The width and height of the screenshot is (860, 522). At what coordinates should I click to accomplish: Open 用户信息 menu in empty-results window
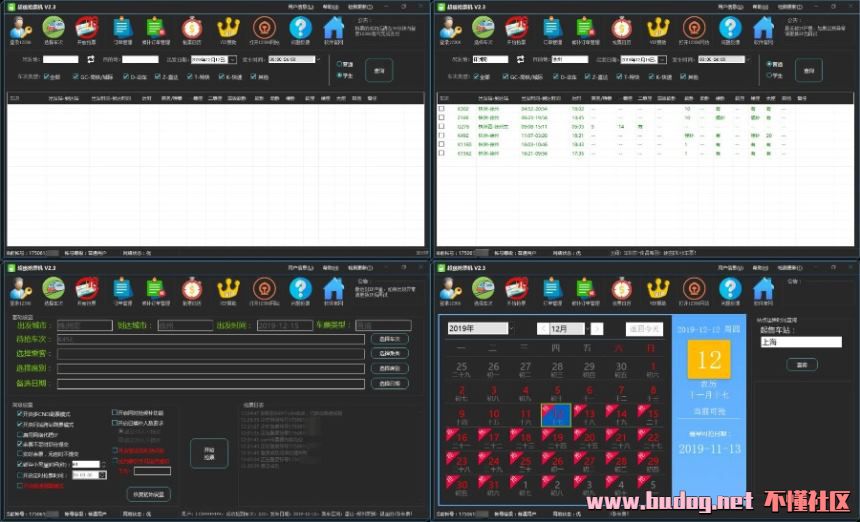coord(301,7)
